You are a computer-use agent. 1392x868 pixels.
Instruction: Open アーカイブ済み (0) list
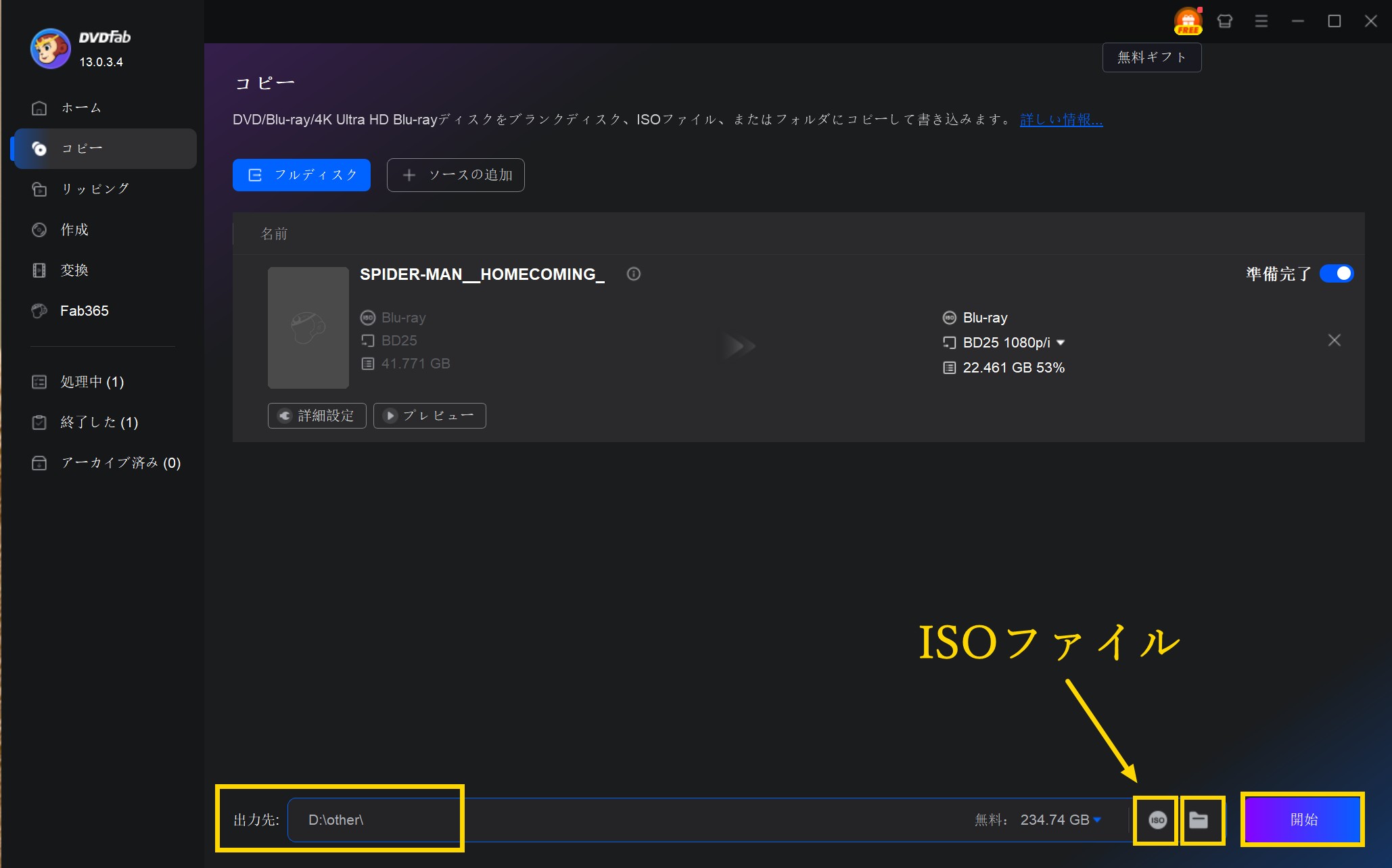[x=105, y=463]
